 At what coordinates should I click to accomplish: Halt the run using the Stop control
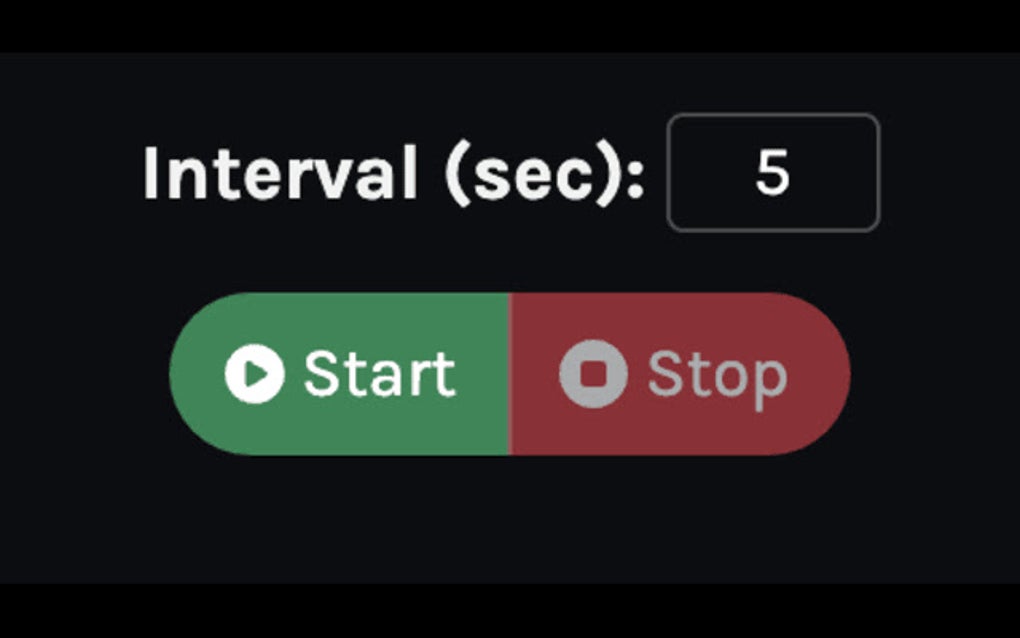point(680,374)
